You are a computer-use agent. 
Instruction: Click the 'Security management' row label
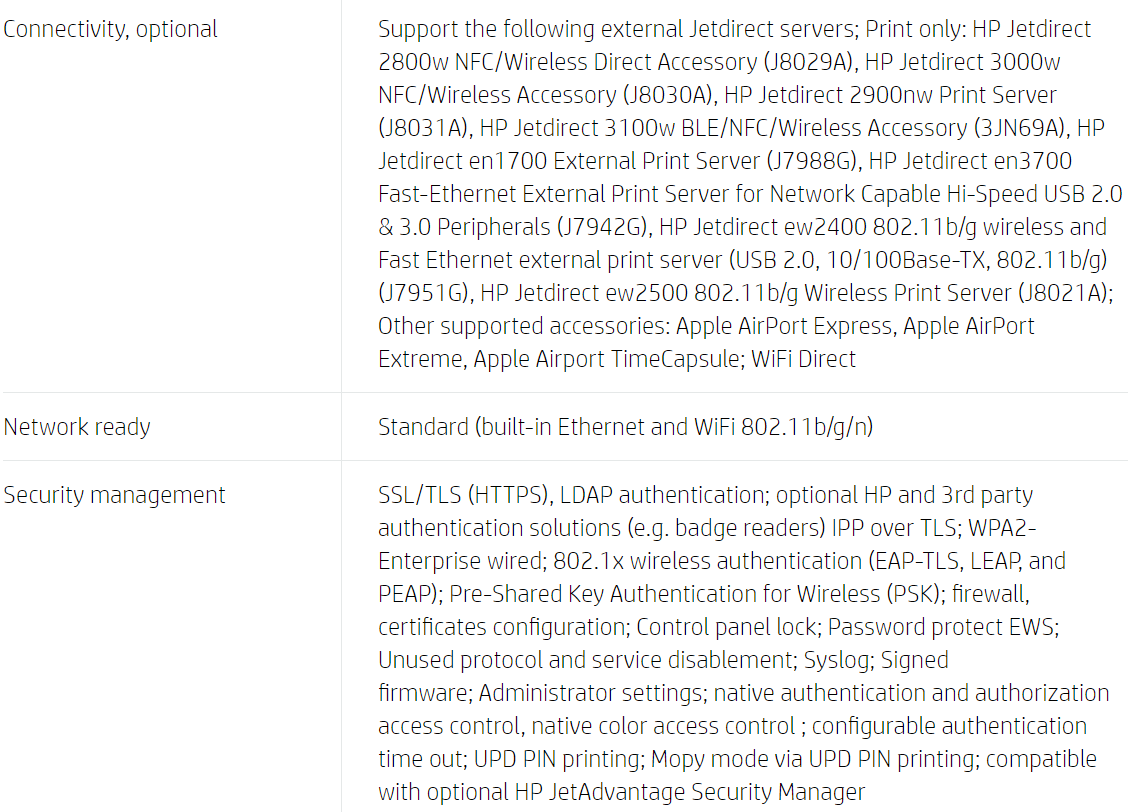[x=115, y=495]
